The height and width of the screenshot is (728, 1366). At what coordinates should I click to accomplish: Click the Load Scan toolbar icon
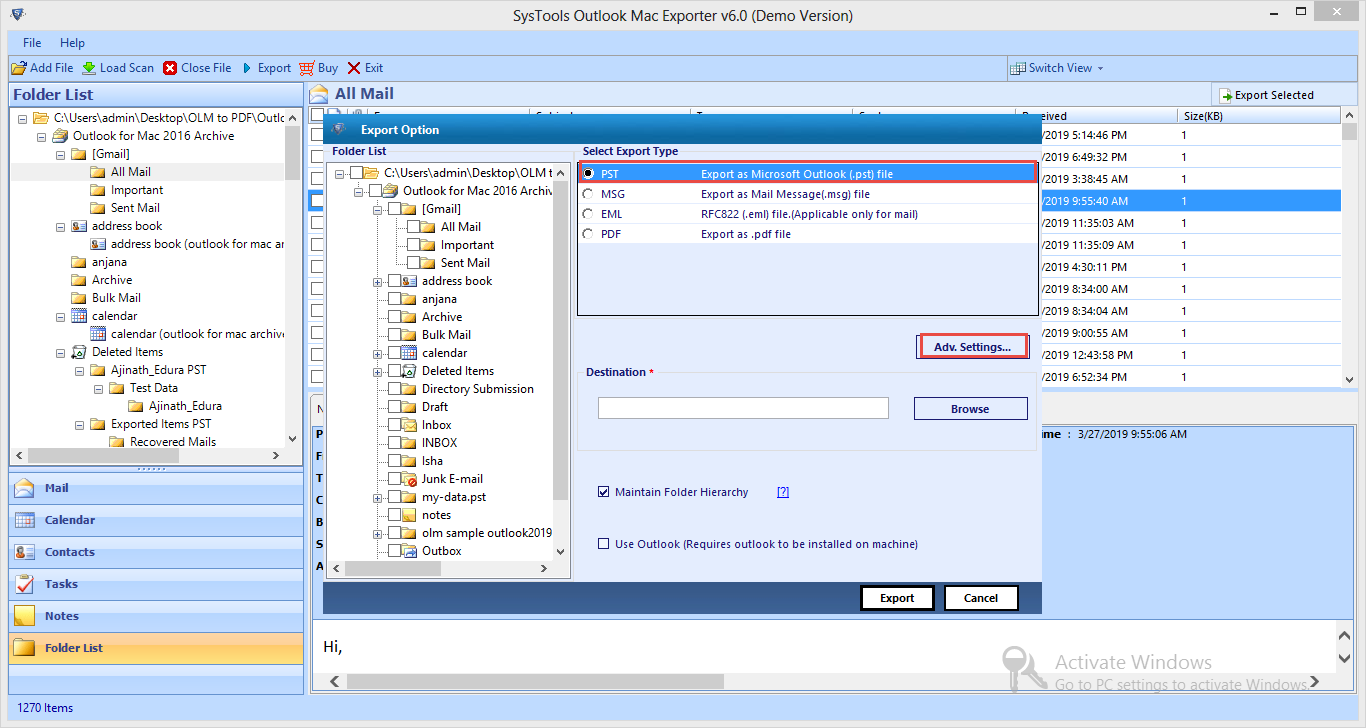pyautogui.click(x=89, y=68)
